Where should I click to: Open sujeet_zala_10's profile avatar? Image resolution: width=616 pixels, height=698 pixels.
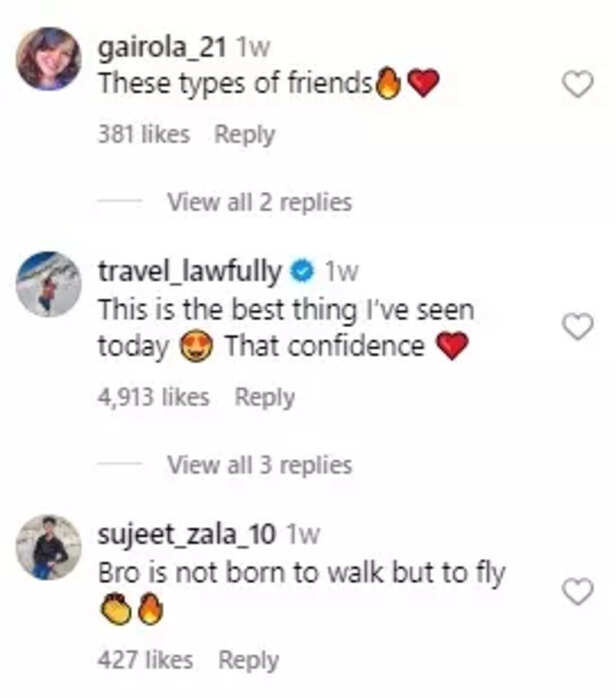[x=48, y=548]
